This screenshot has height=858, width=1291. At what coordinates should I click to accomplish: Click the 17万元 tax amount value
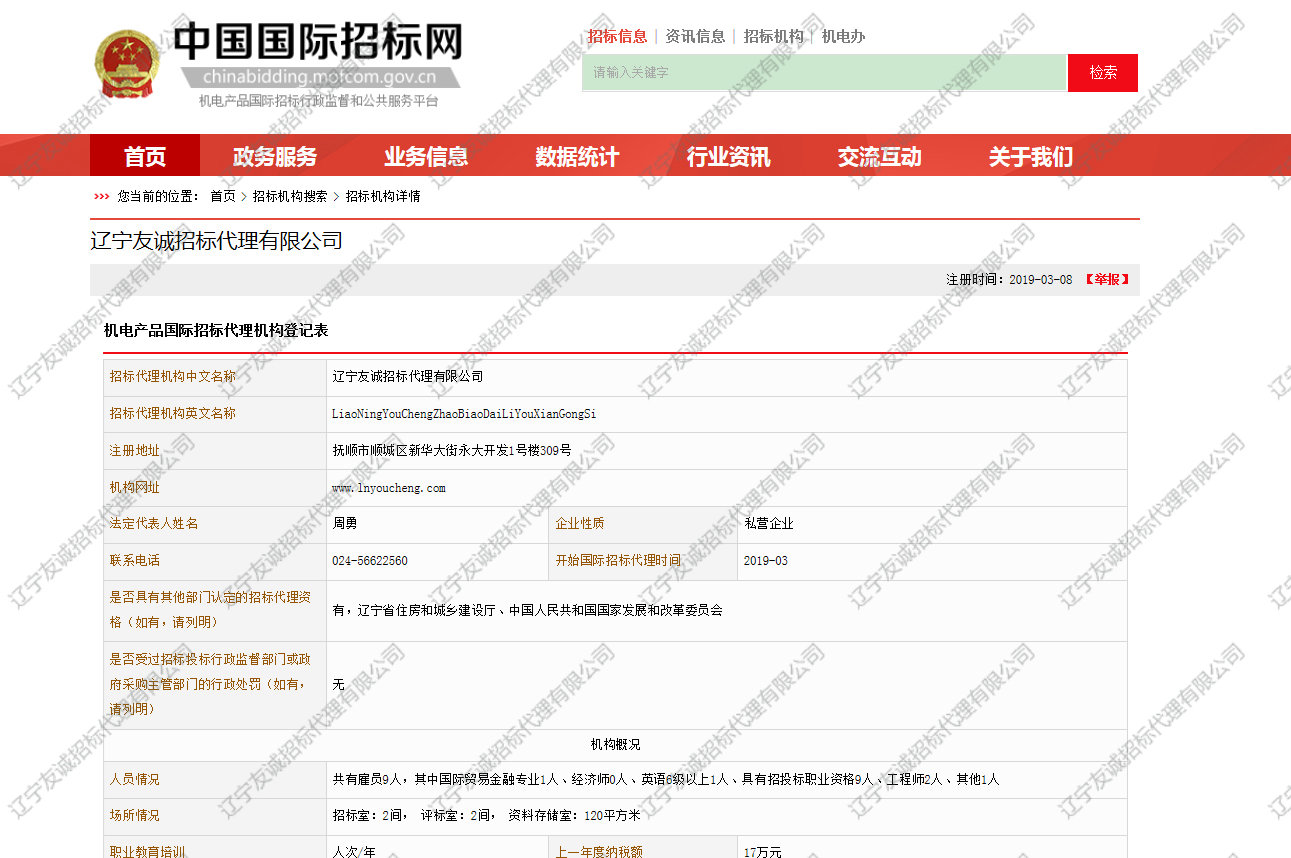[762, 852]
